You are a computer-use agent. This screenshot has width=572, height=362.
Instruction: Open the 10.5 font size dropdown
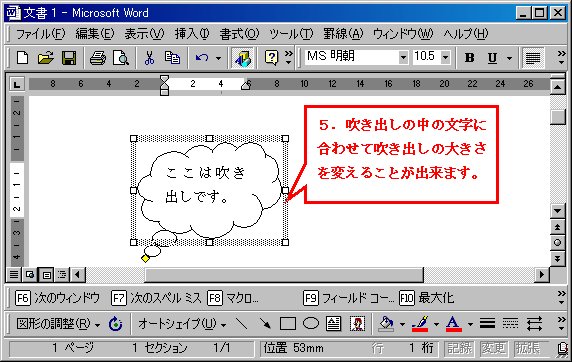pyautogui.click(x=445, y=57)
